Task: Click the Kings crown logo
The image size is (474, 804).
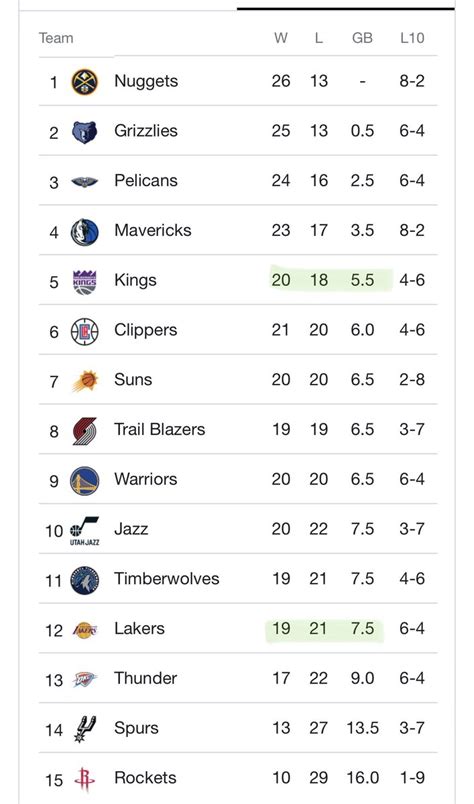Action: click(85, 282)
